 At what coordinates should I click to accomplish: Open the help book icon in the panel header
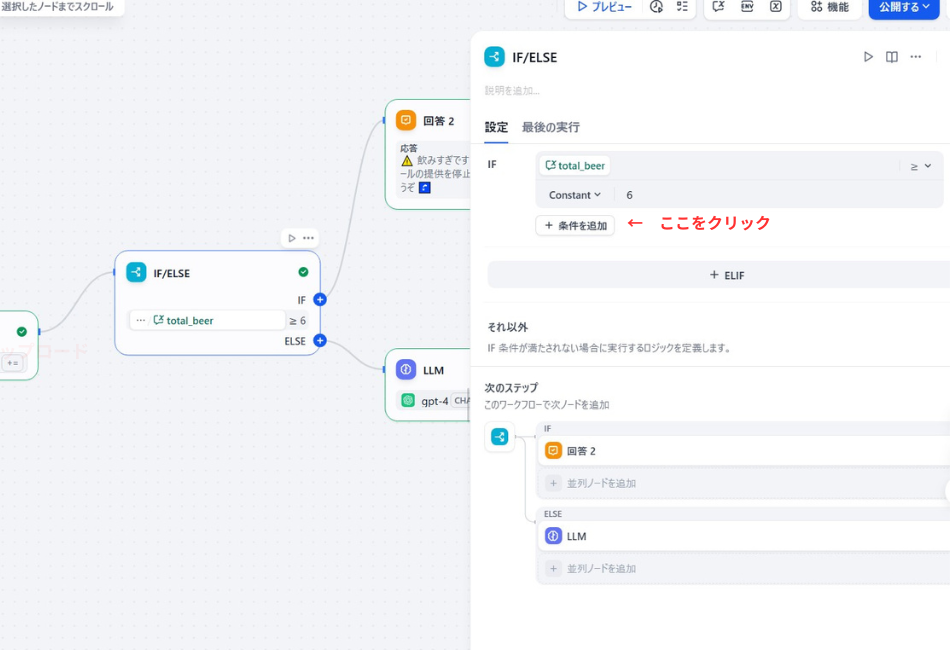coord(891,57)
